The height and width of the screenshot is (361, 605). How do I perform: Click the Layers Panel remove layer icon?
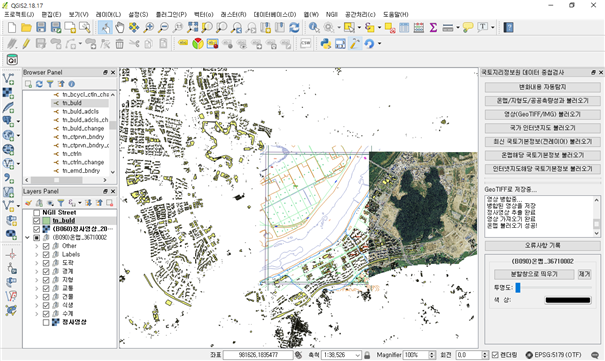click(x=110, y=202)
